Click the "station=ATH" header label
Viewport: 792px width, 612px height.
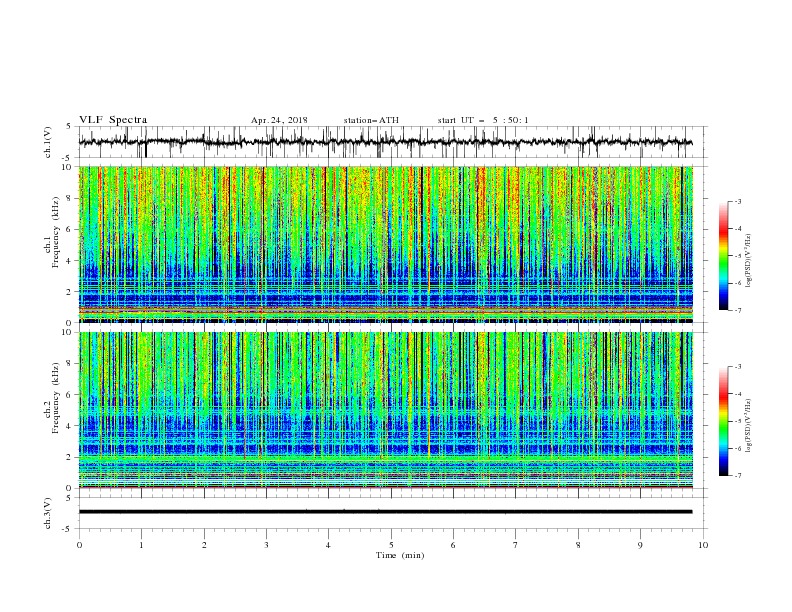[x=371, y=120]
